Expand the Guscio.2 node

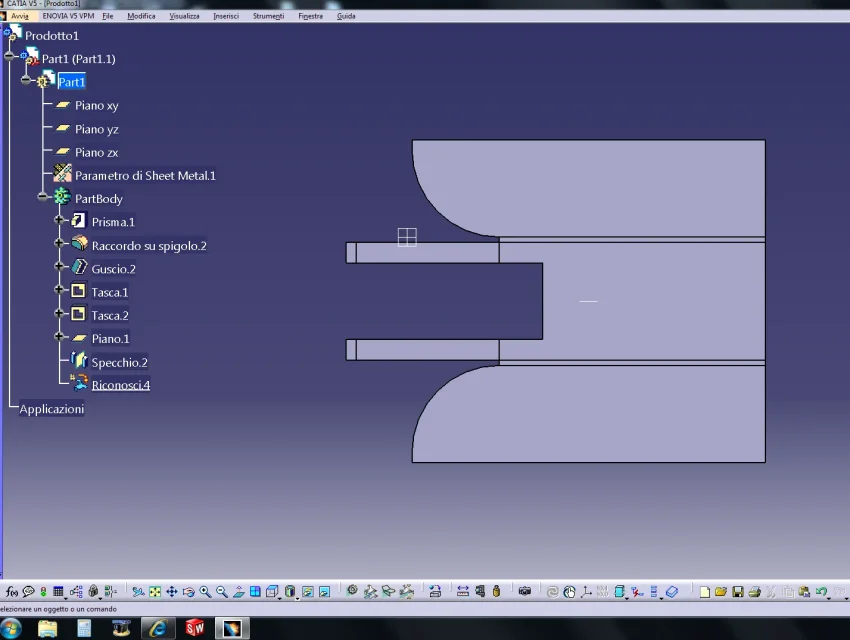click(x=59, y=267)
